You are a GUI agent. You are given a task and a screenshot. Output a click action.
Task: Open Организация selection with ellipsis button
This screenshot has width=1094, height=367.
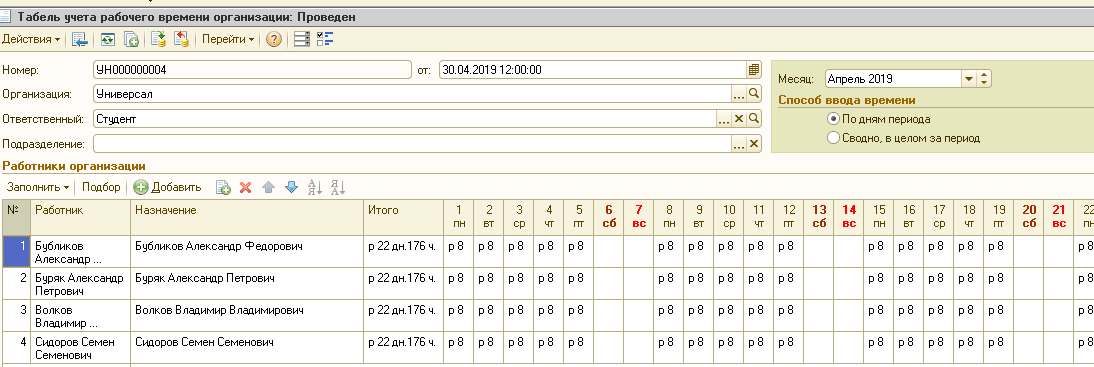click(x=739, y=93)
